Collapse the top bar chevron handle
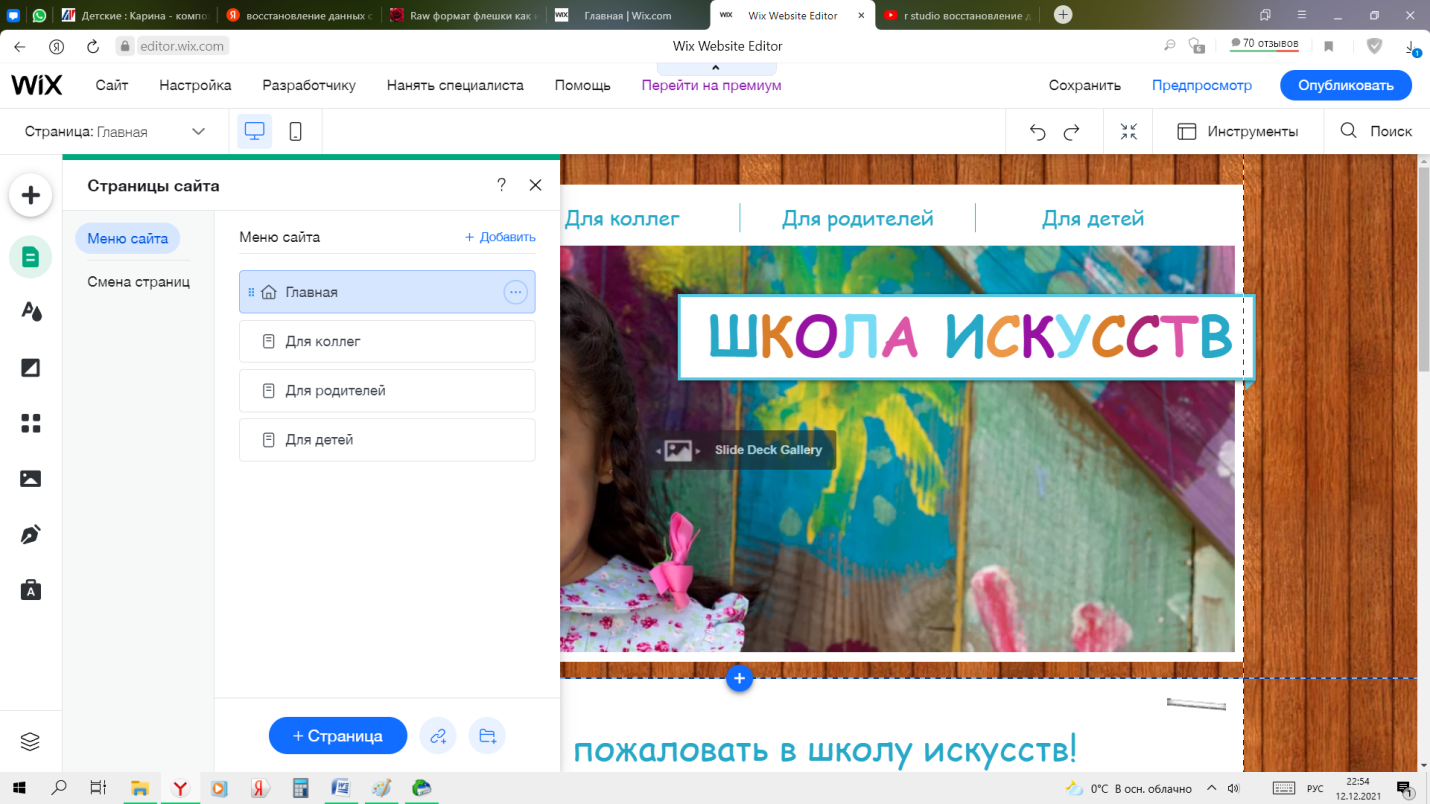Viewport: 1430px width, 804px height. (x=716, y=68)
